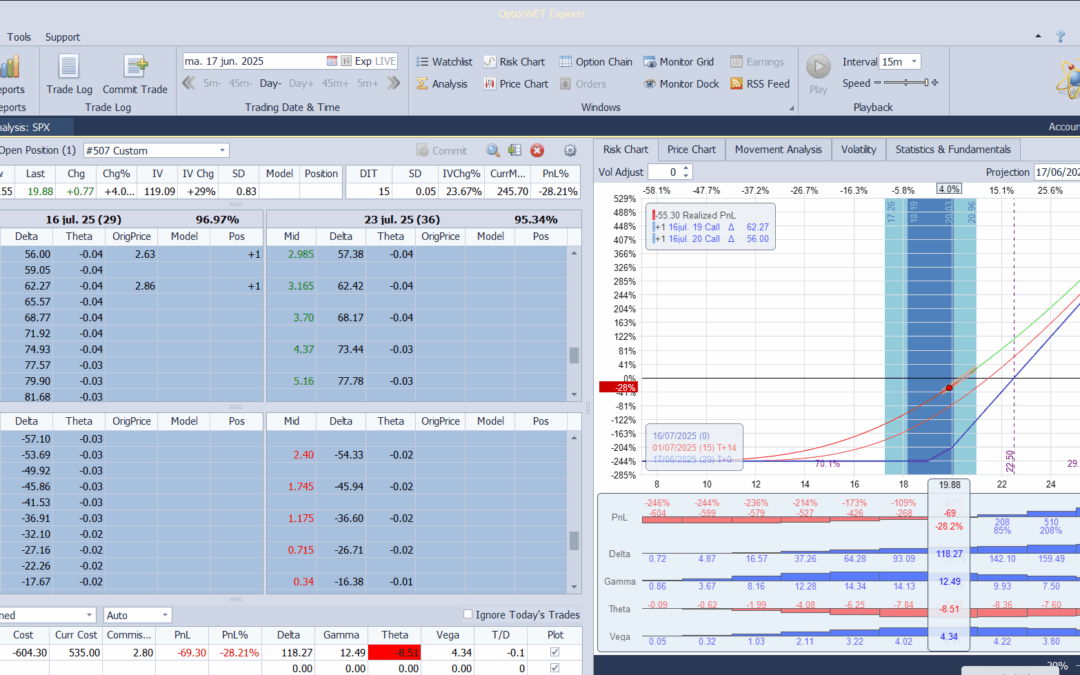Image resolution: width=1080 pixels, height=675 pixels.
Task: Click the Exp button
Action: pos(363,61)
